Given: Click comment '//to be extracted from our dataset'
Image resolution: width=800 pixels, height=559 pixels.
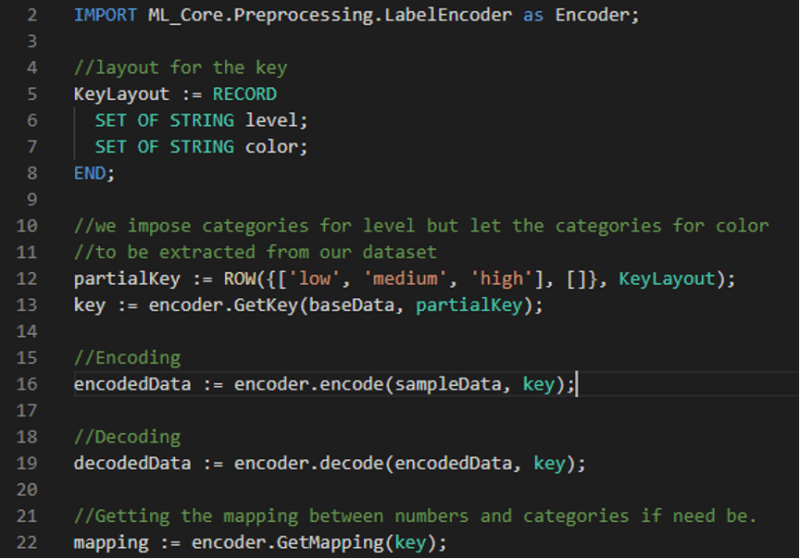Looking at the screenshot, I should tap(255, 252).
